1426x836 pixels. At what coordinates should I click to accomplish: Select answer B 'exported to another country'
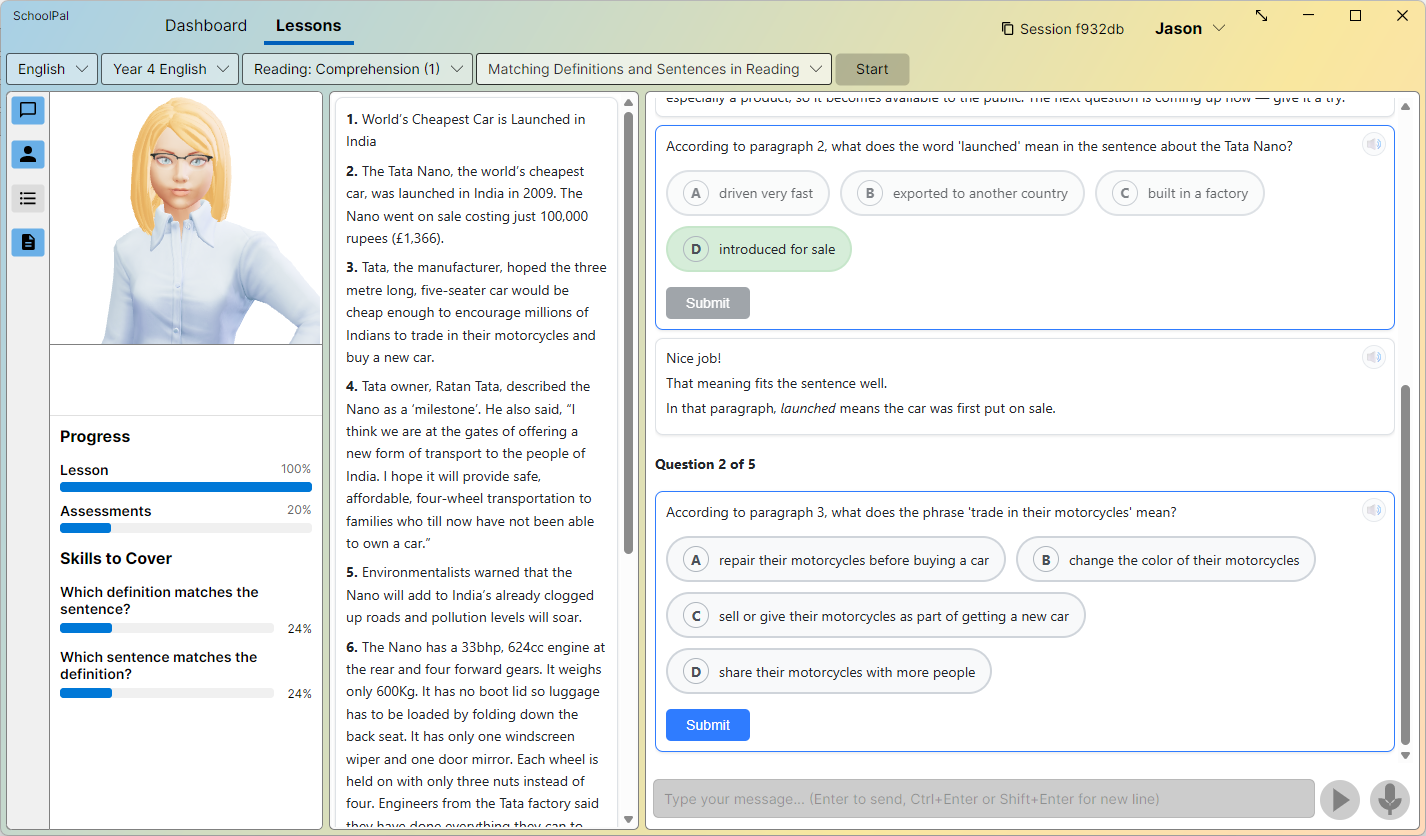coord(962,193)
